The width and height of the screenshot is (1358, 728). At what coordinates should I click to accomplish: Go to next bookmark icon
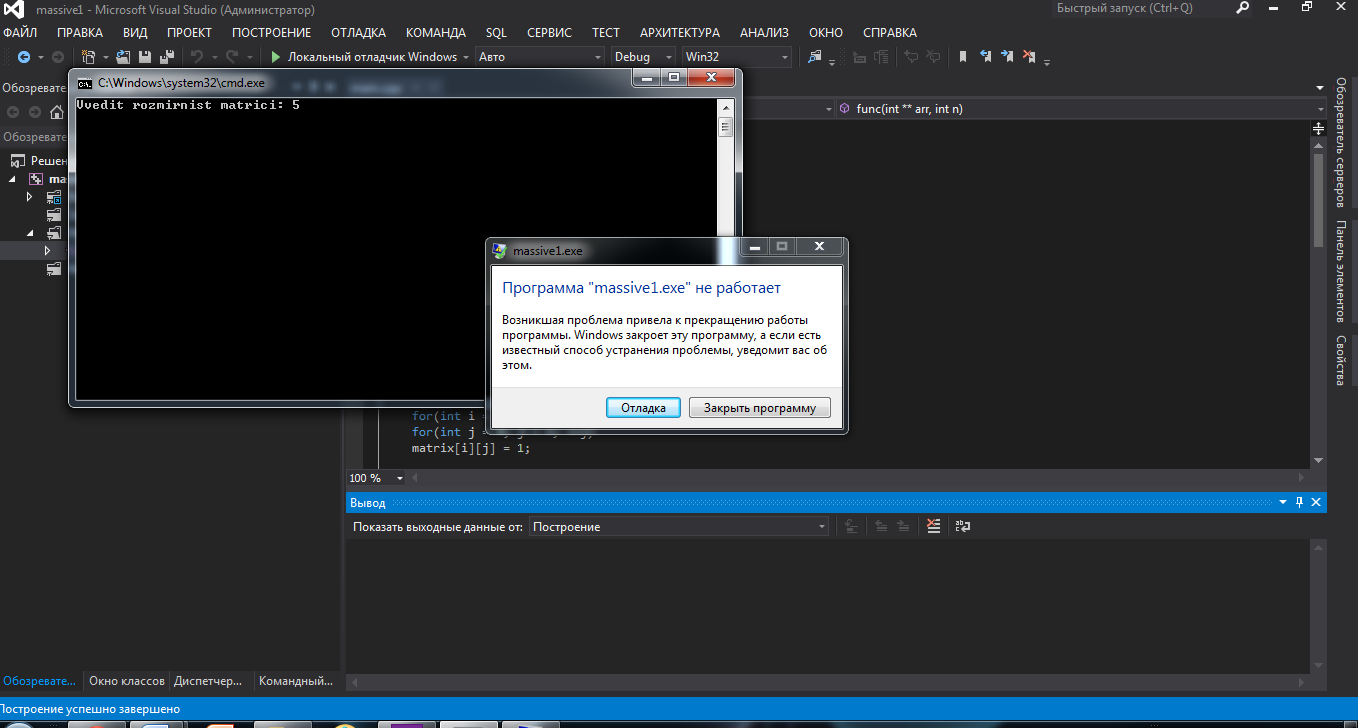[x=1007, y=57]
